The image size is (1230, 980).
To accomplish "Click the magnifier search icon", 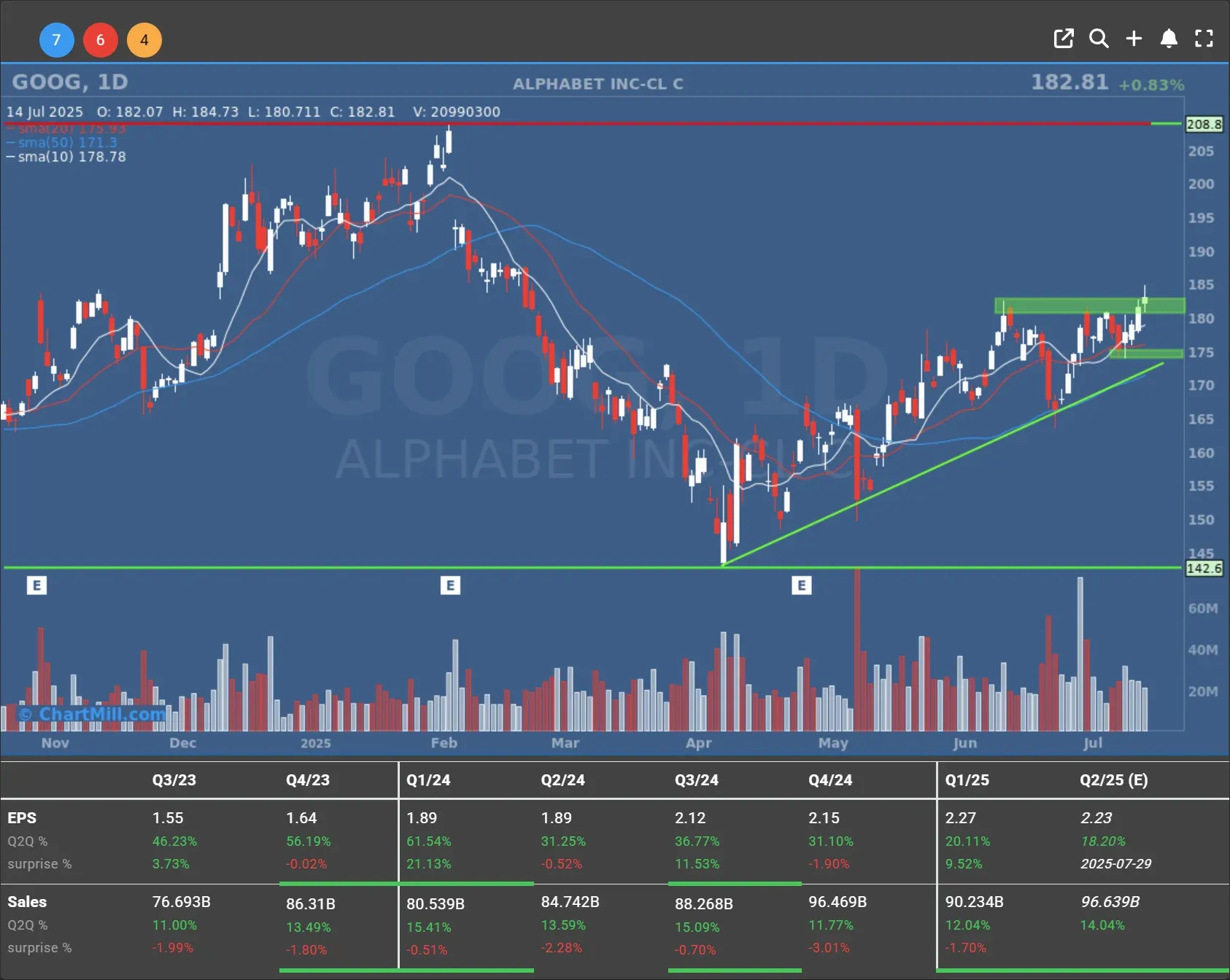I will click(x=1099, y=39).
